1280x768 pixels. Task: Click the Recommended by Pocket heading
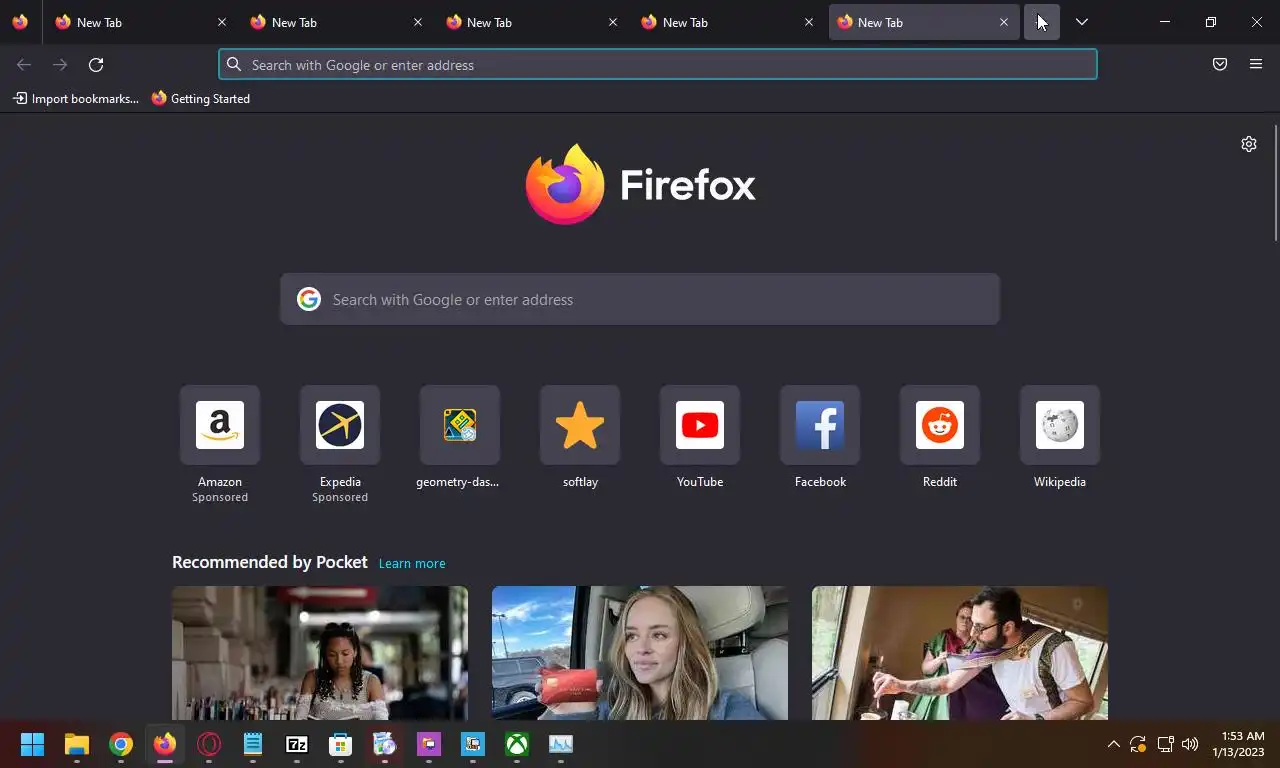tap(270, 562)
